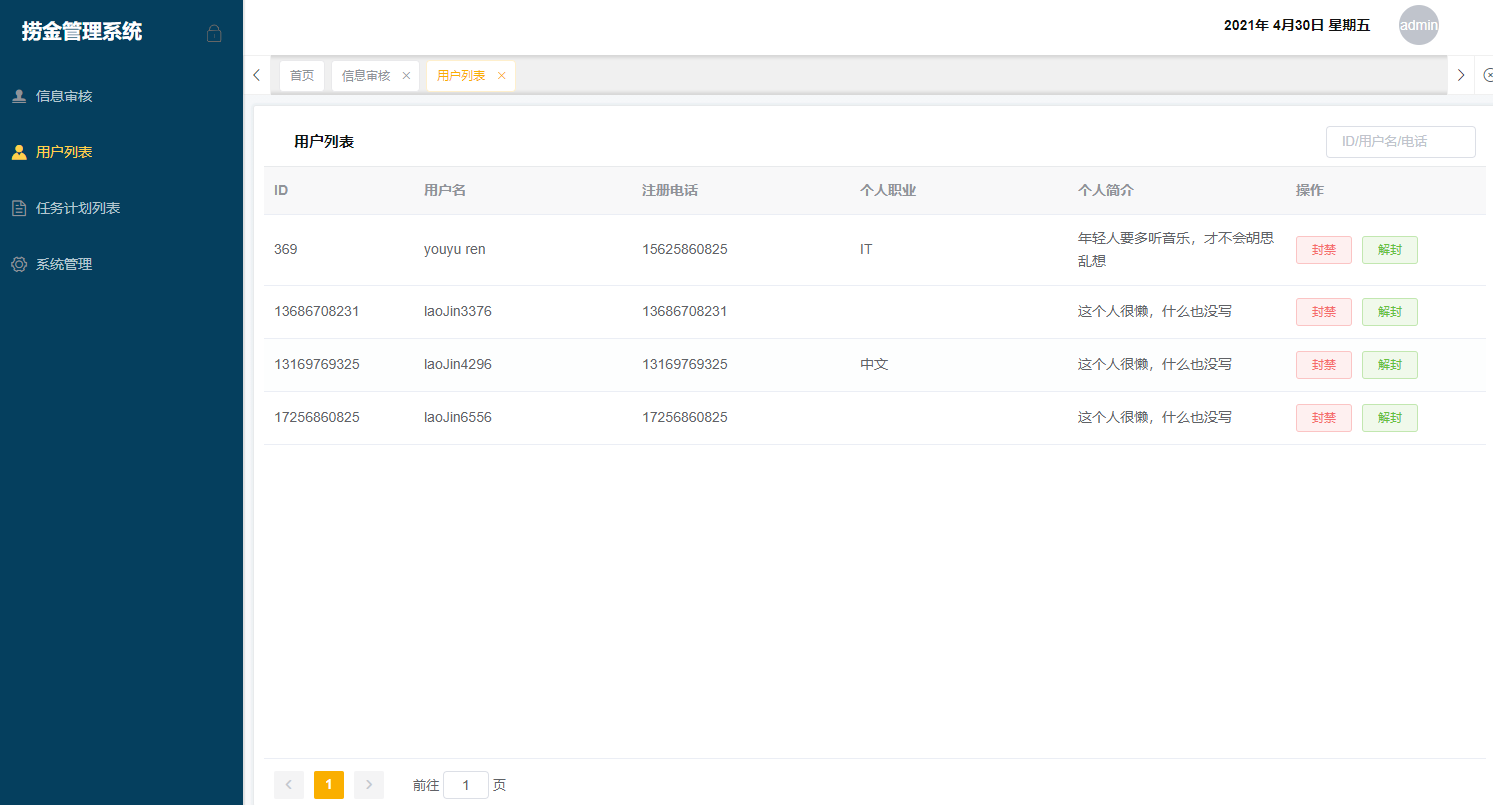Click the date 2021年 4月30日 星期五
Image resolution: width=1493 pixels, height=805 pixels.
point(1297,25)
